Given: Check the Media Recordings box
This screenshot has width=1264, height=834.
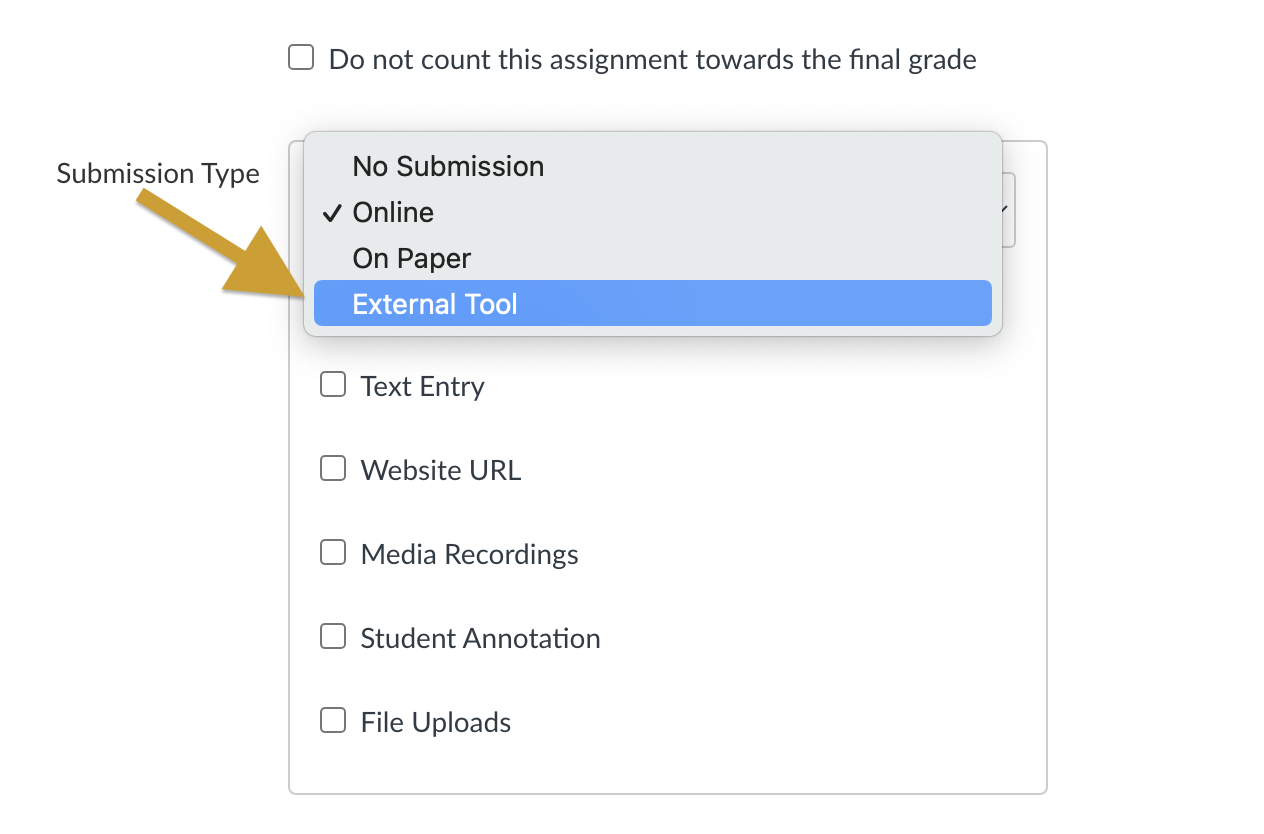Looking at the screenshot, I should tap(333, 553).
